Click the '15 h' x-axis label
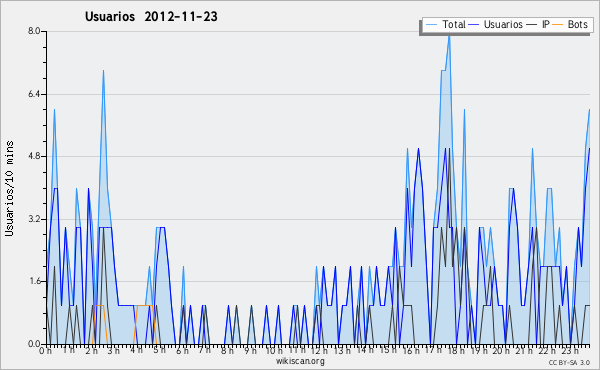 pos(388,350)
